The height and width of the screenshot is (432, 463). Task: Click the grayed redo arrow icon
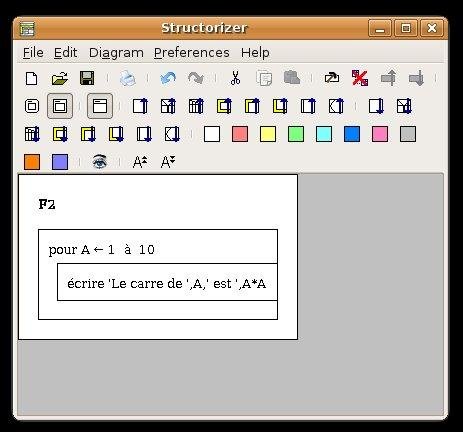coord(196,78)
